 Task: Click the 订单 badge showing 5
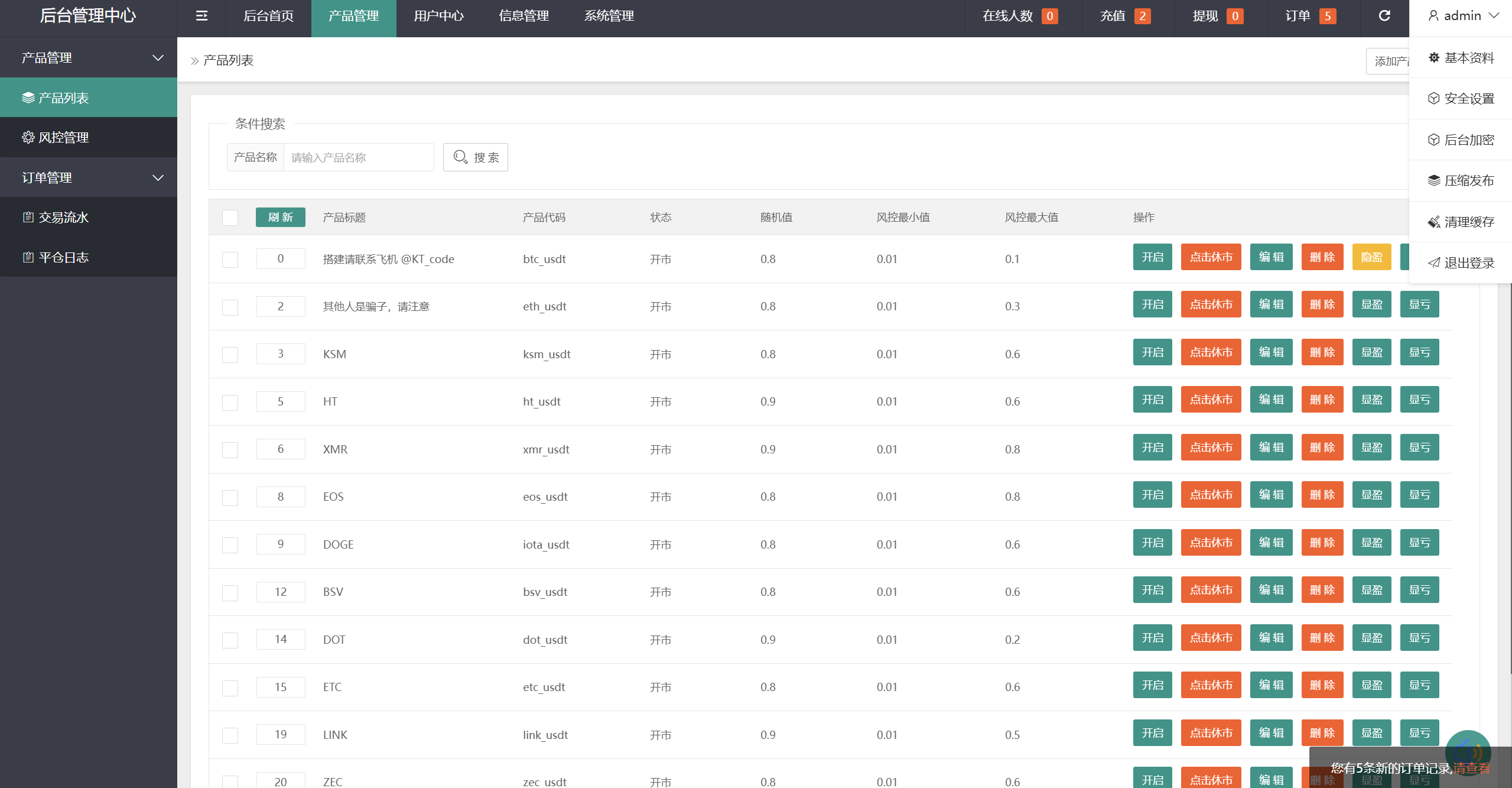(x=1328, y=16)
